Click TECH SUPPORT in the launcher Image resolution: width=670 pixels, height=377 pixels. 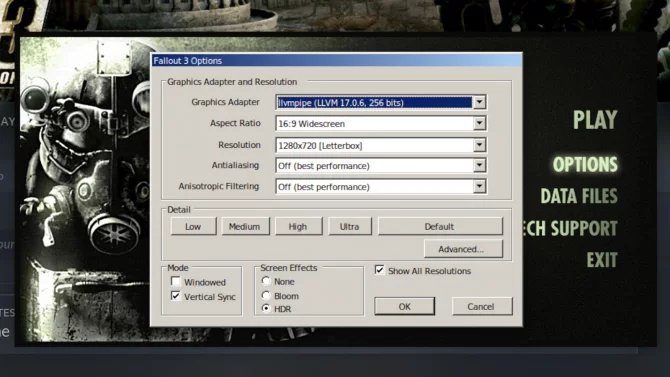570,228
